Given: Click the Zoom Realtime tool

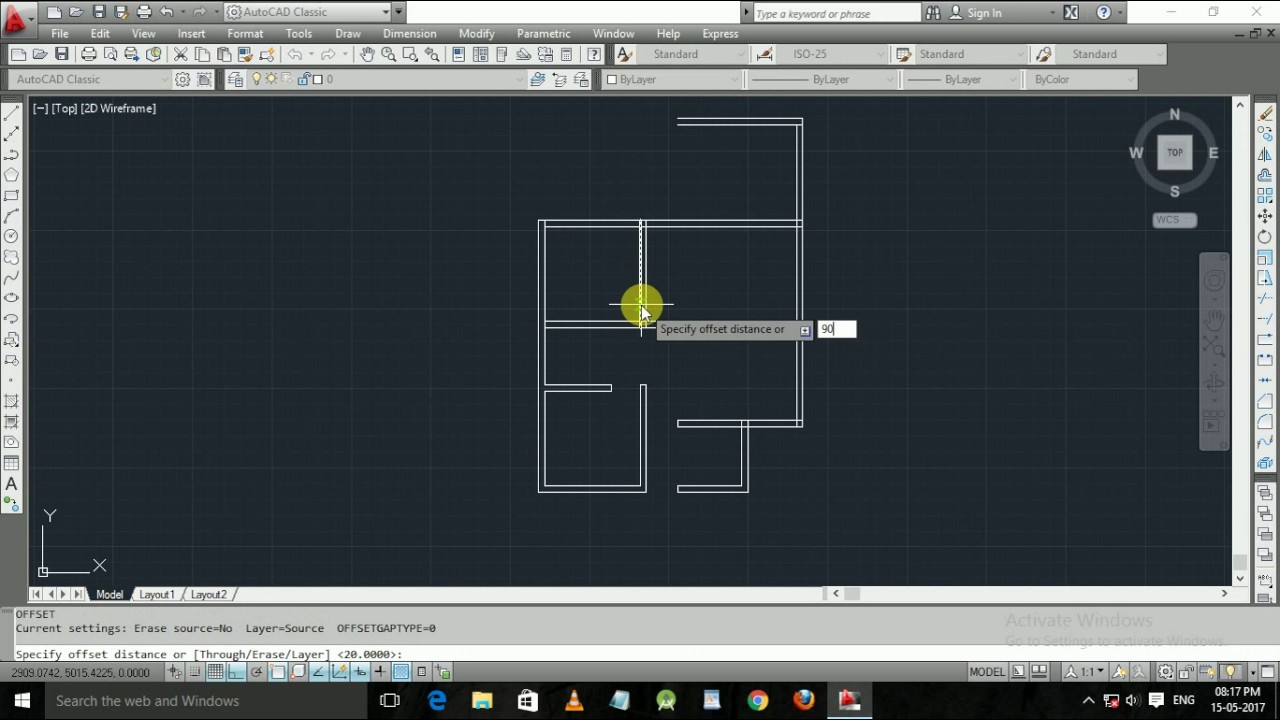Looking at the screenshot, I should [388, 54].
